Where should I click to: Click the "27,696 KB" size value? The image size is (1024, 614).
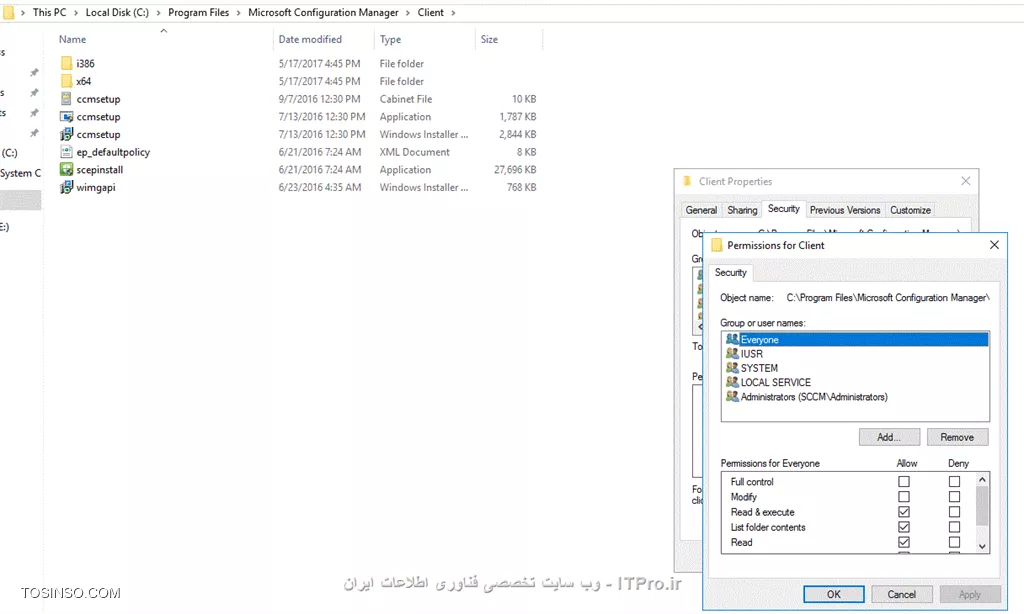[515, 169]
